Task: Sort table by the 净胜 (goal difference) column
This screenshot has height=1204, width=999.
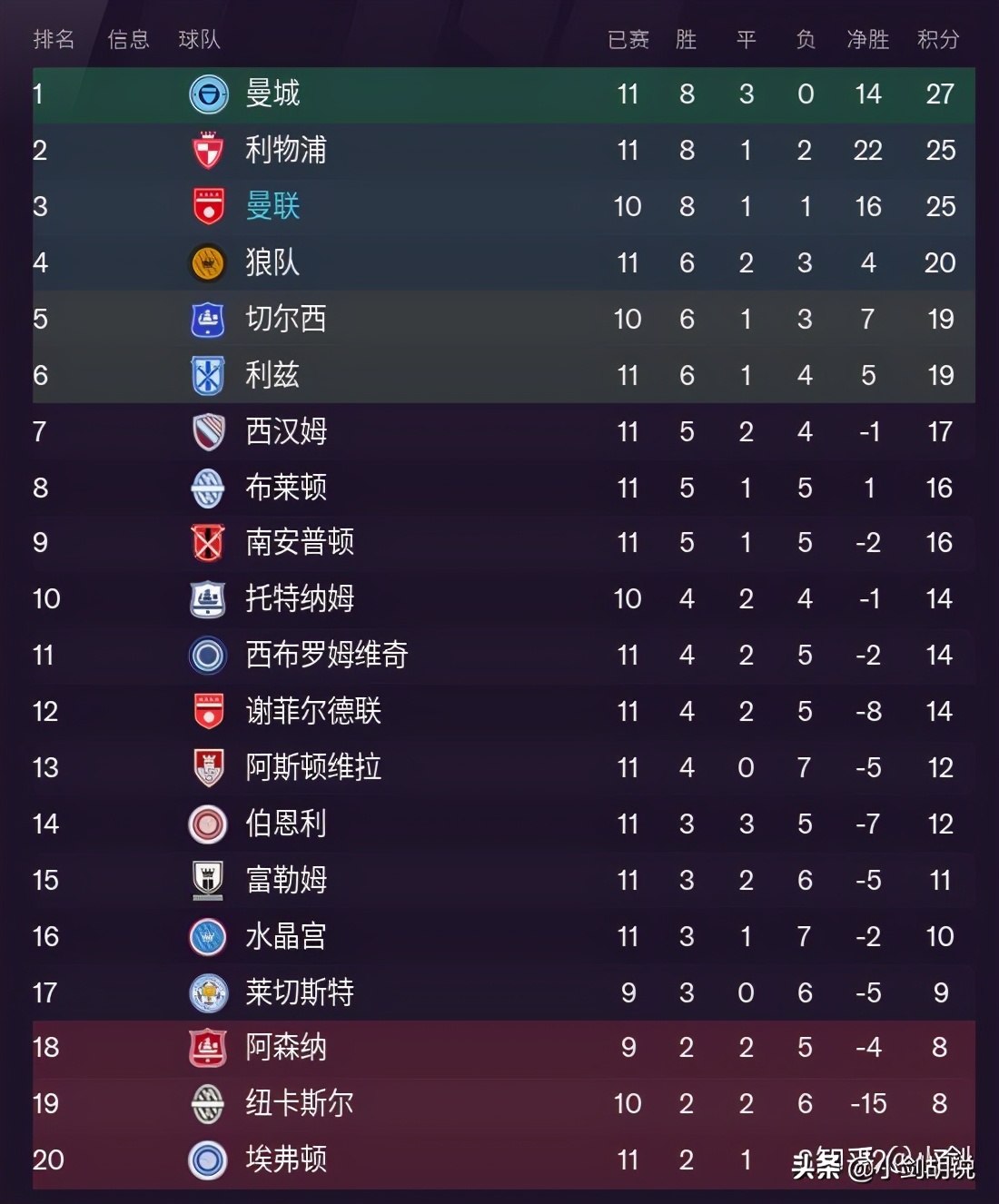Action: [x=867, y=39]
